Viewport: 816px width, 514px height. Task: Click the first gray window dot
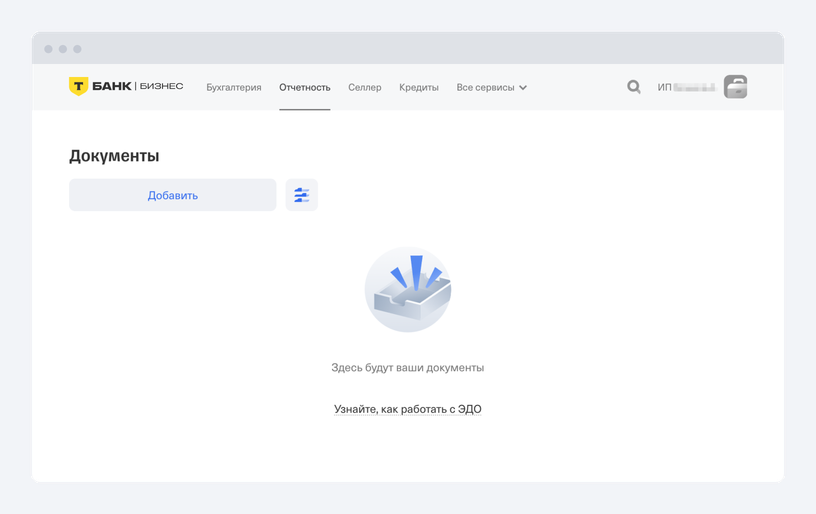pyautogui.click(x=48, y=49)
